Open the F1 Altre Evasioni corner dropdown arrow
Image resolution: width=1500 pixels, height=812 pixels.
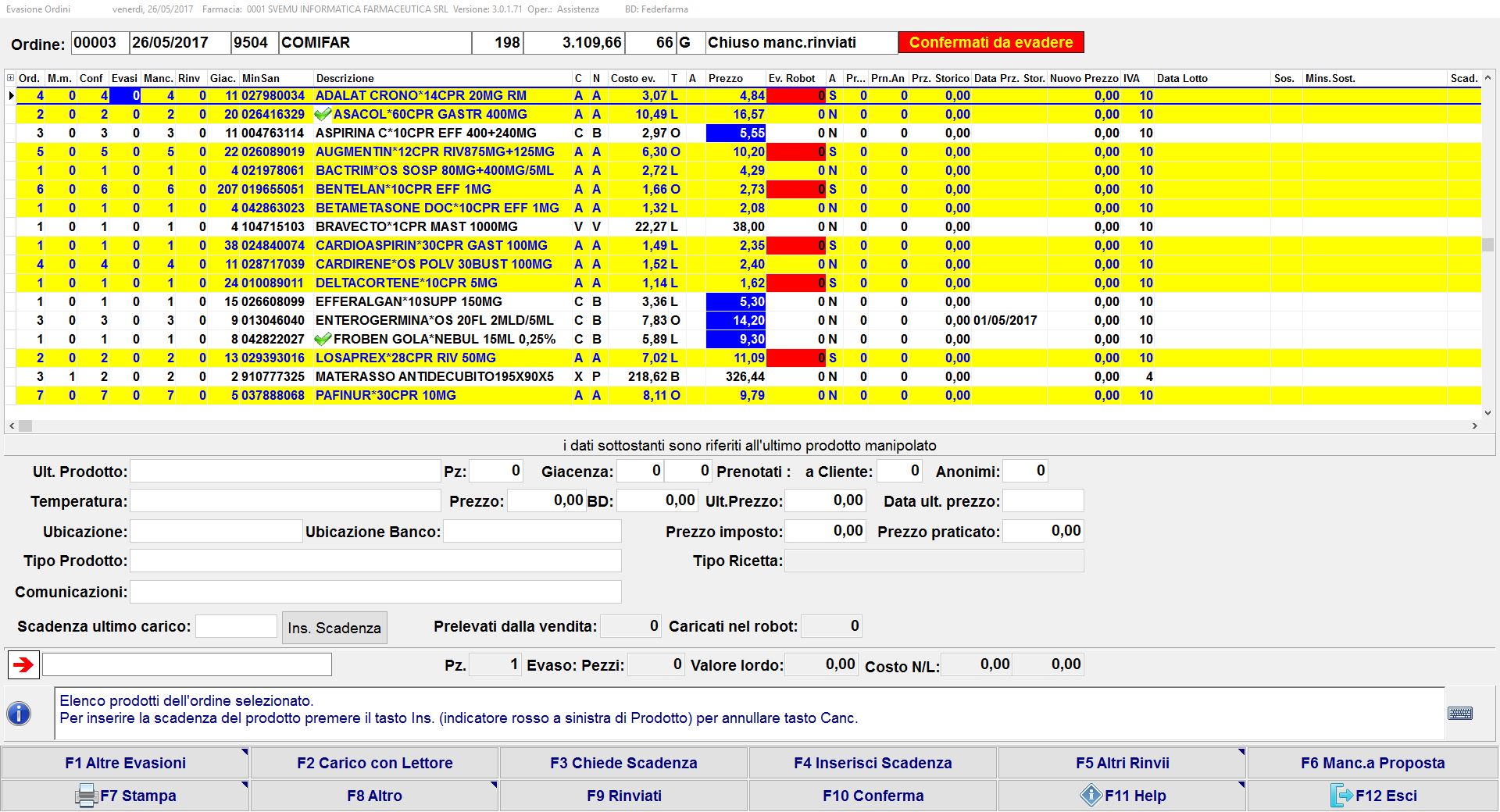click(x=244, y=753)
